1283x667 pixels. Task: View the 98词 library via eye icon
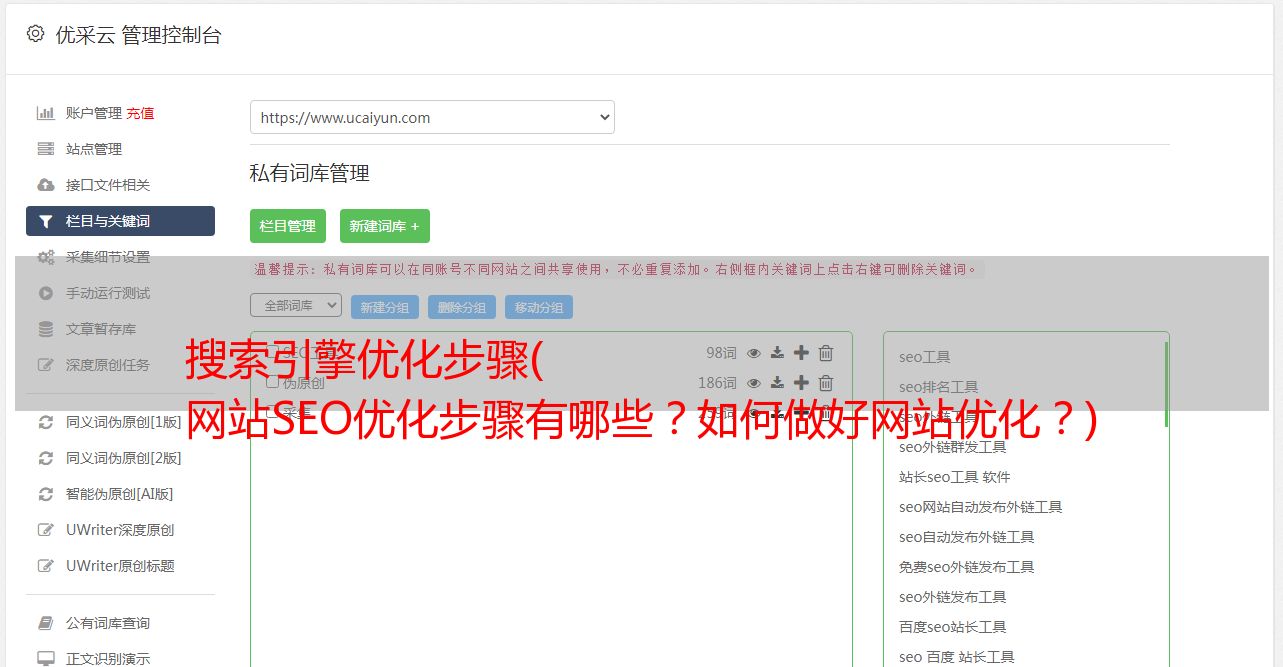pos(754,353)
